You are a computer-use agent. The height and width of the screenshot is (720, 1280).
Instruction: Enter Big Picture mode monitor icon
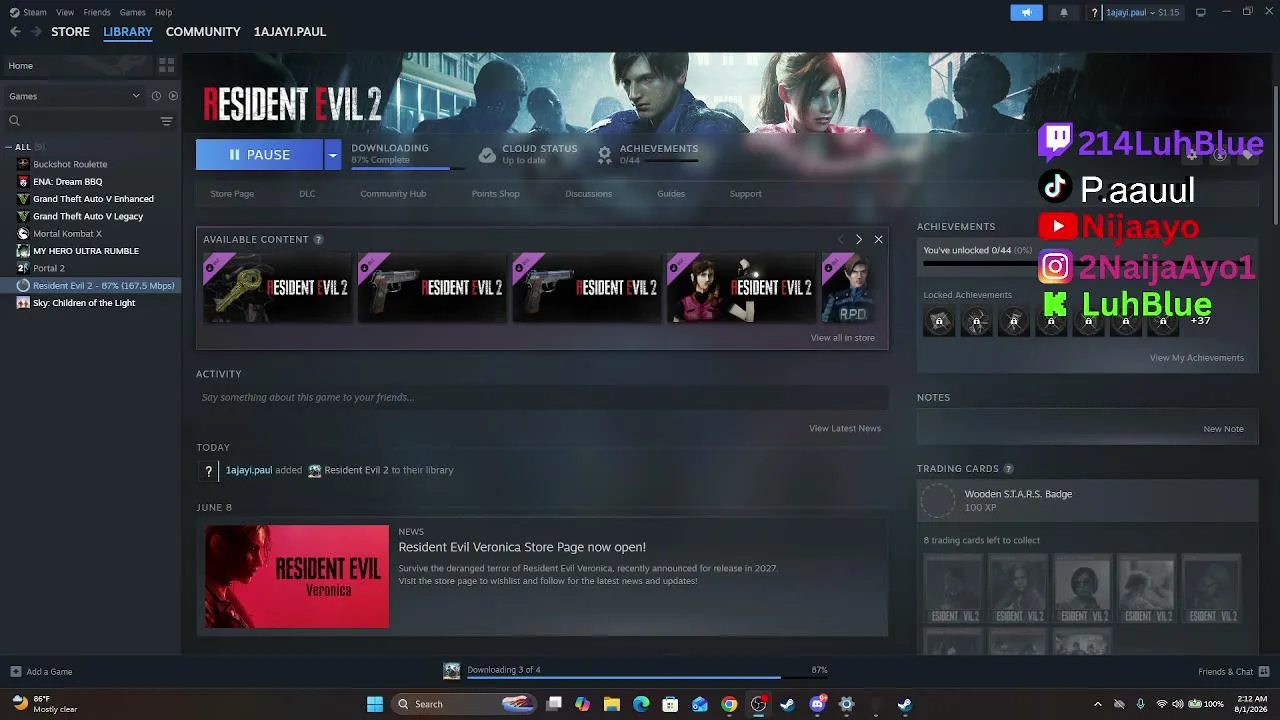[1200, 12]
